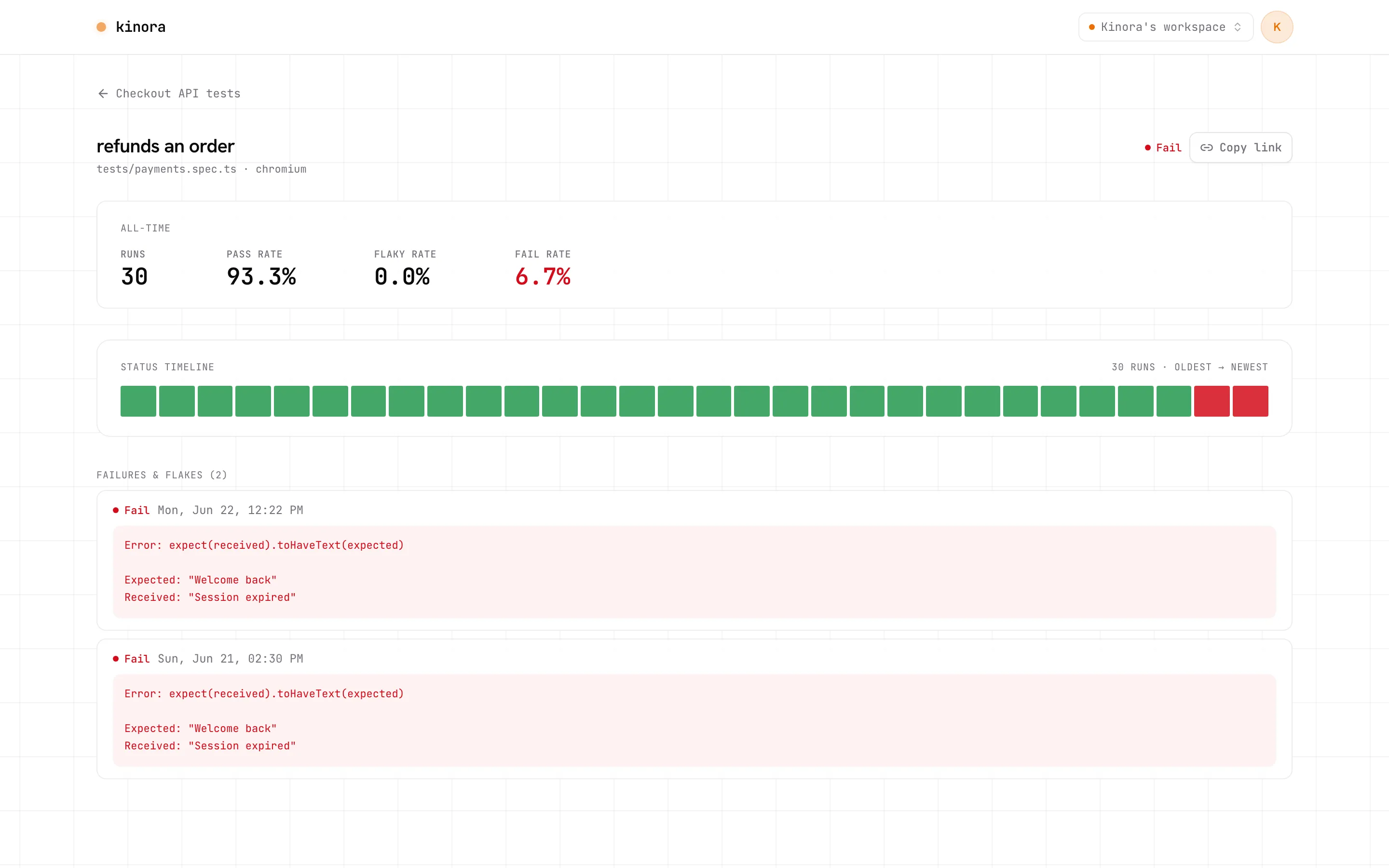Click the Jun 21 failure error message block
Viewport: 1389px width, 868px height.
[694, 720]
